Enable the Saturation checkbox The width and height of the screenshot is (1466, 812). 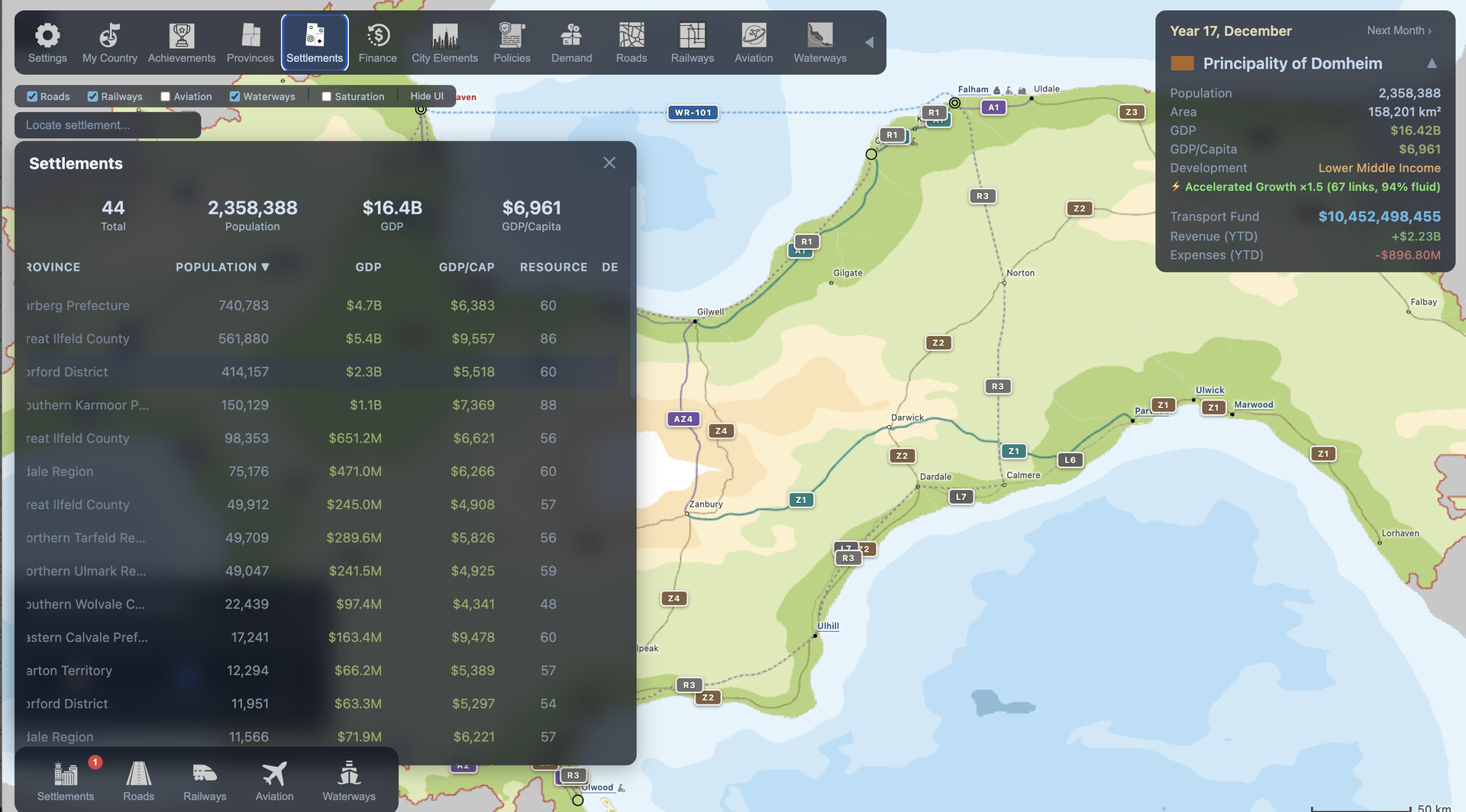tap(327, 97)
